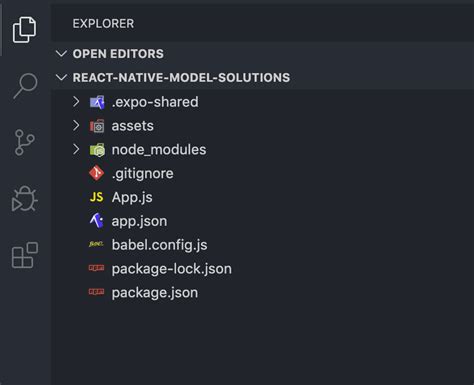Click the OPEN EDITORS section title
Image resolution: width=474 pixels, height=385 pixels.
(118, 54)
